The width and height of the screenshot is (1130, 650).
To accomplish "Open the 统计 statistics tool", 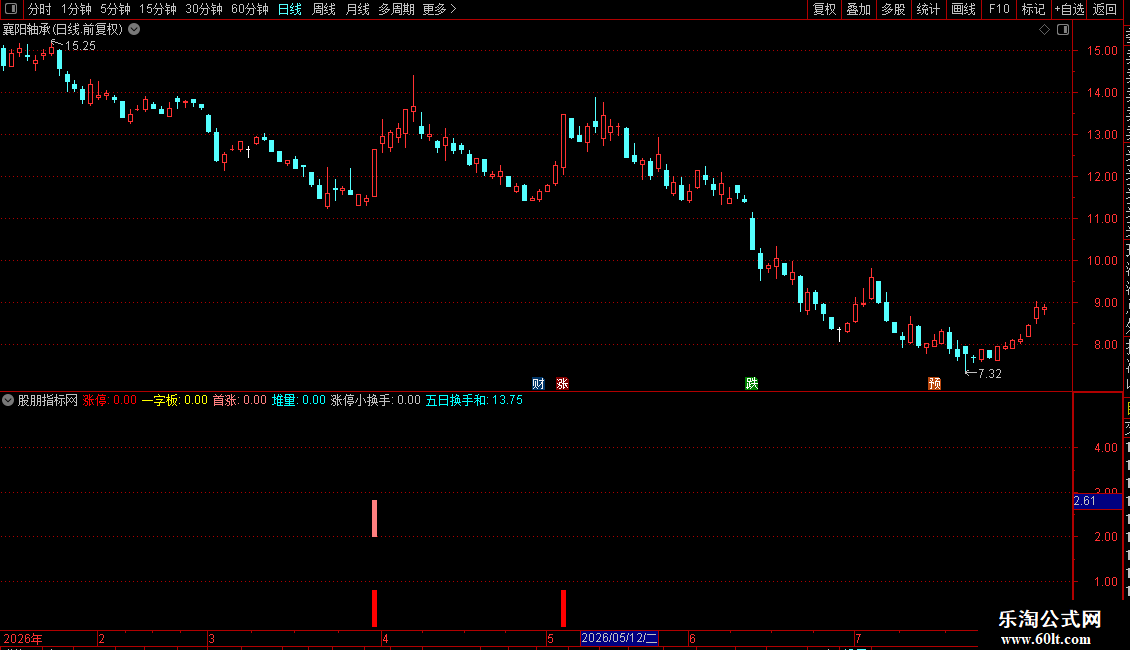I will 927,9.
